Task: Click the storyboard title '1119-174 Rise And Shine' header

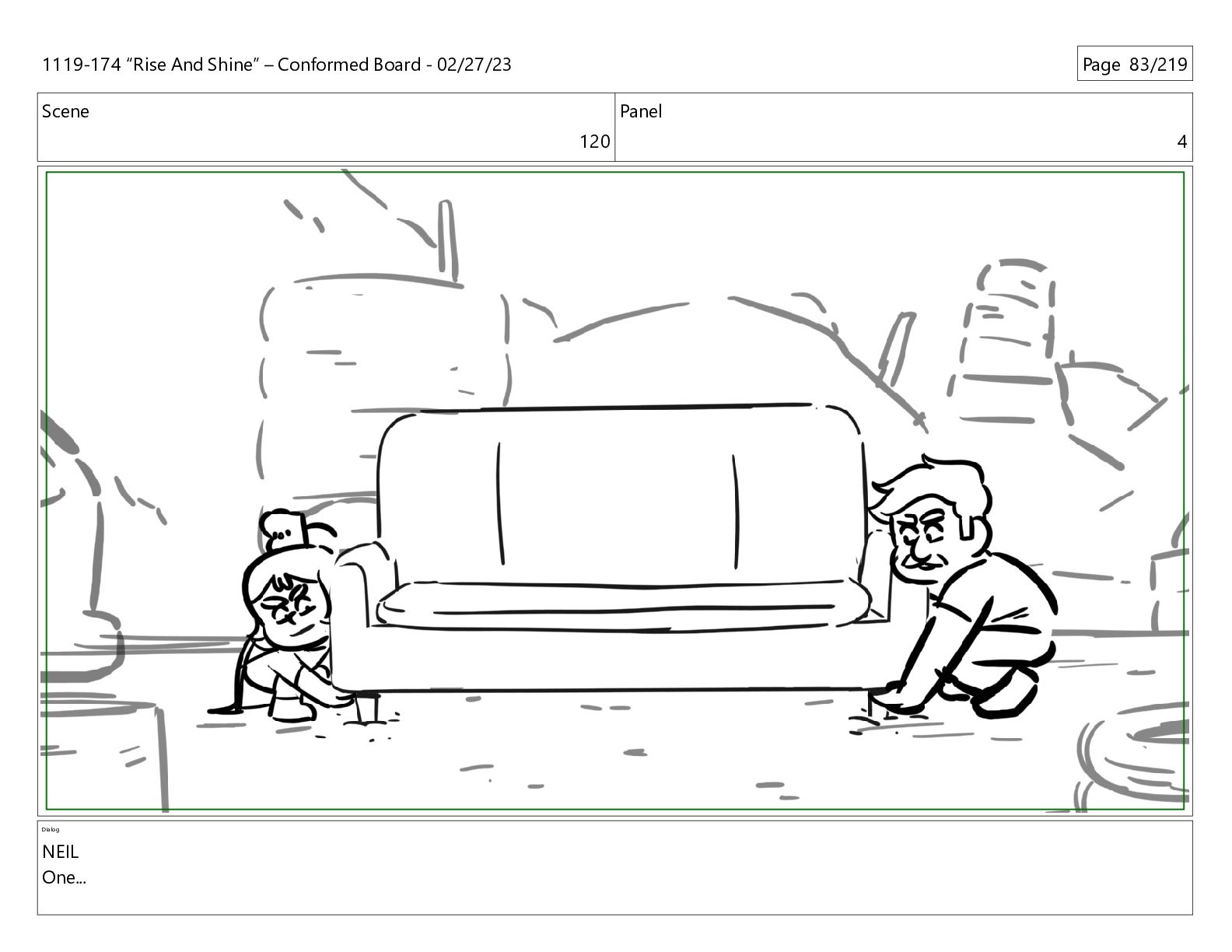Action: (x=277, y=65)
